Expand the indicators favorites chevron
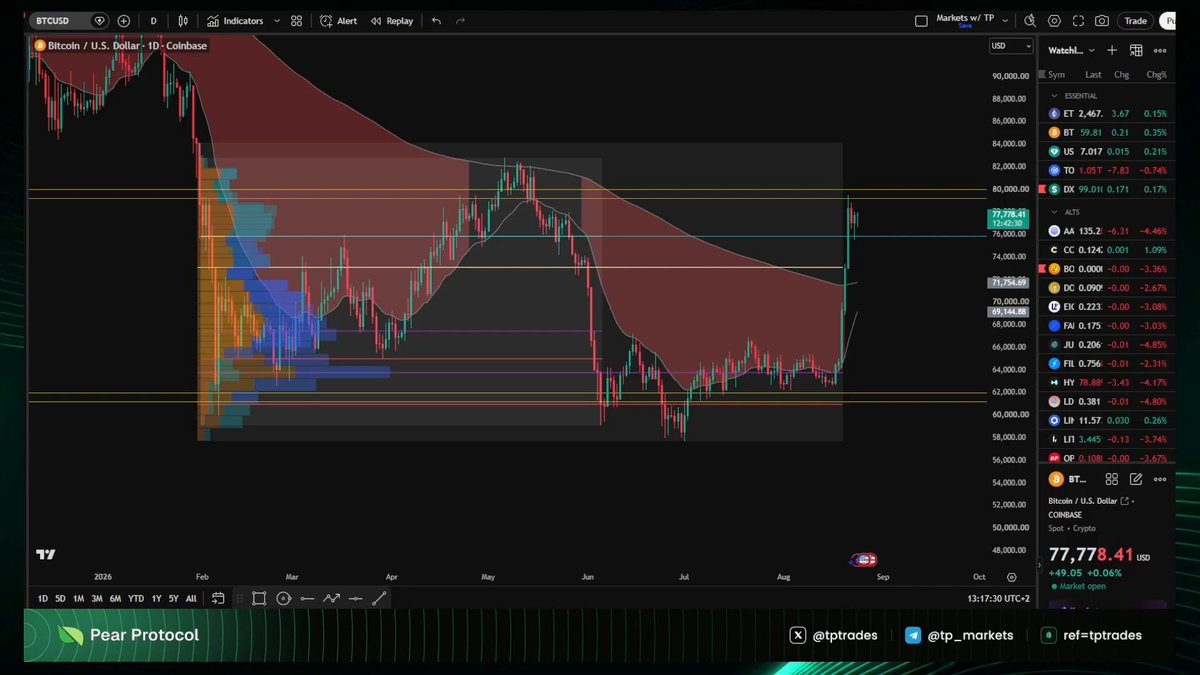1200x675 pixels. click(275, 20)
